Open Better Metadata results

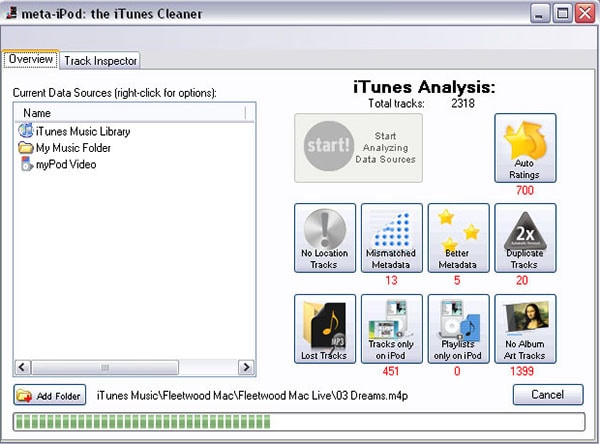(x=458, y=238)
